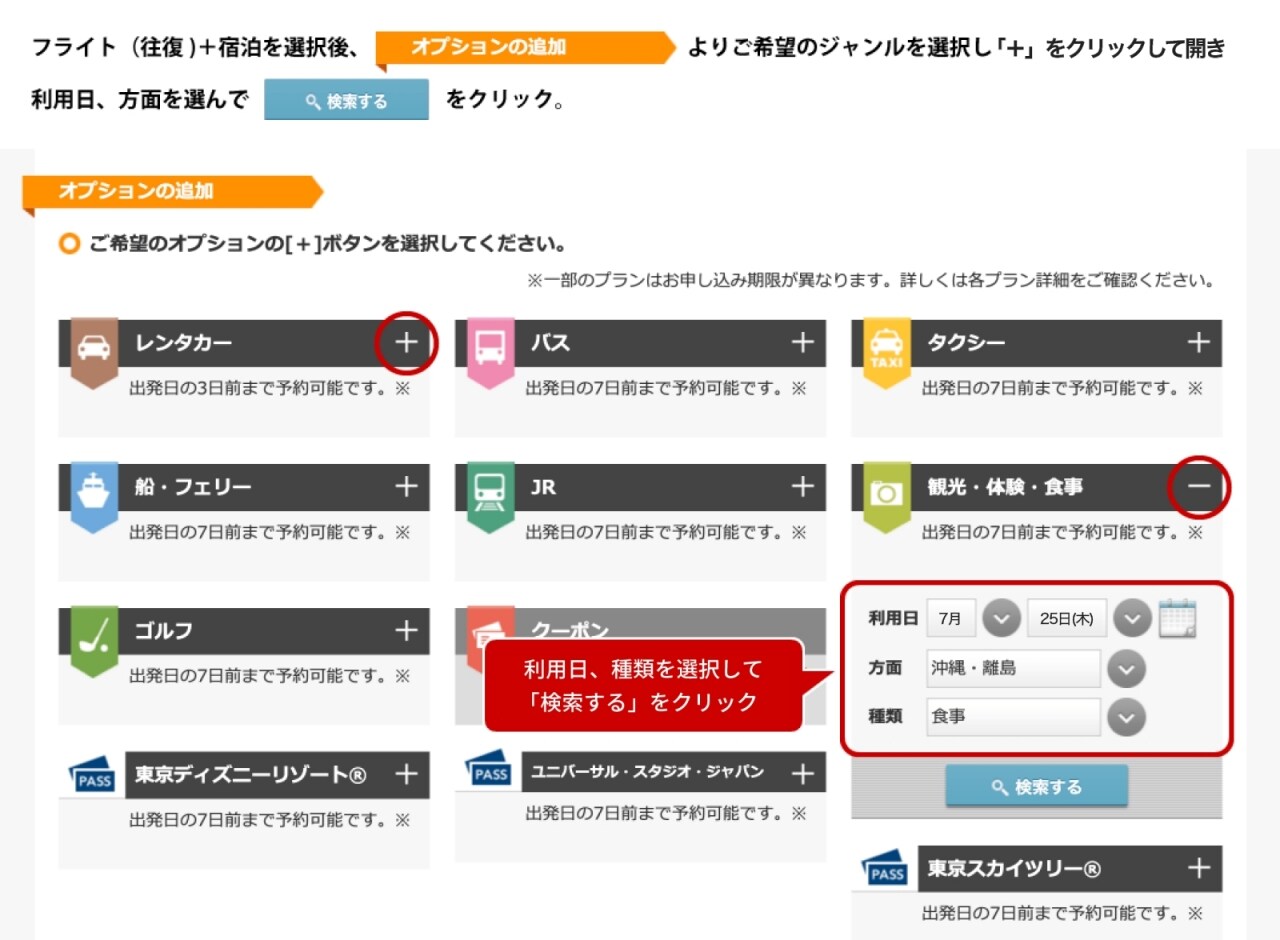This screenshot has width=1280, height=940.
Task: Click the rental car icon
Action: tap(94, 348)
